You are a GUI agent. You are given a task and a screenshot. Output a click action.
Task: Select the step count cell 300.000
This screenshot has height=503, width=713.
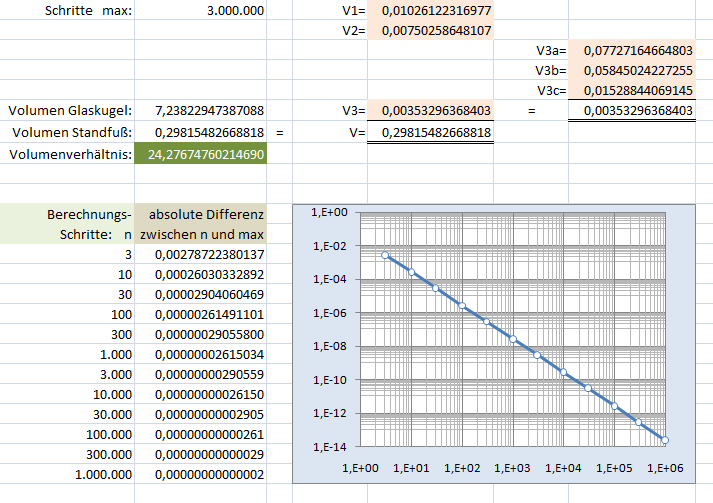point(67,454)
